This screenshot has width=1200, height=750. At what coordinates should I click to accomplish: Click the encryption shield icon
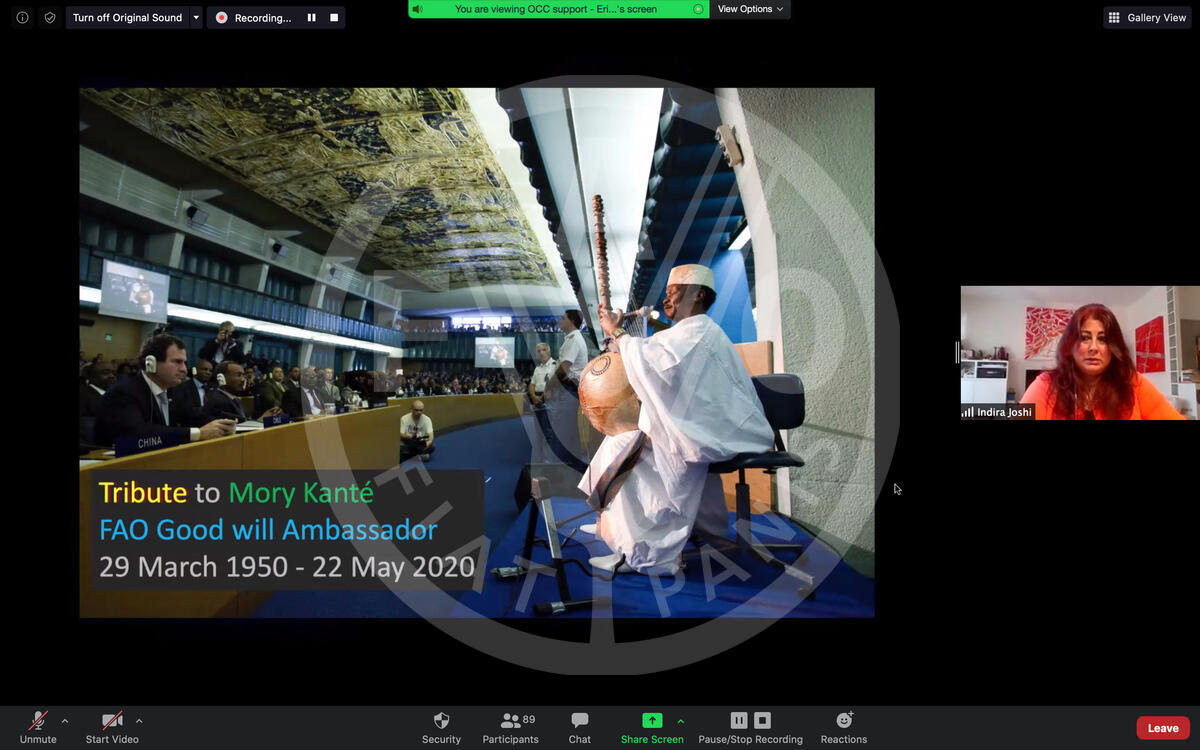click(x=50, y=18)
